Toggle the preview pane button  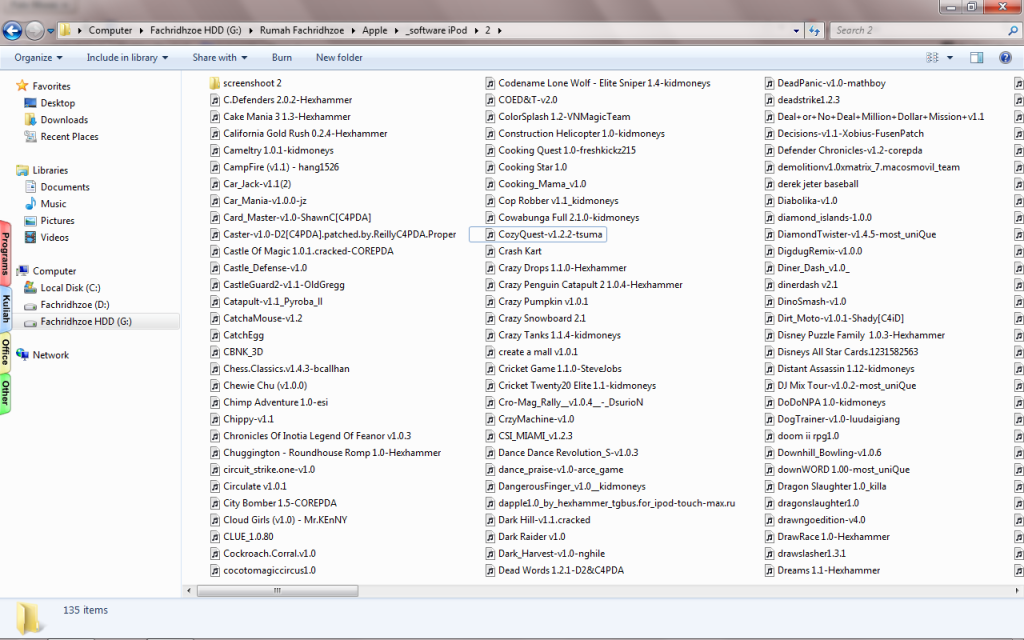(976, 57)
